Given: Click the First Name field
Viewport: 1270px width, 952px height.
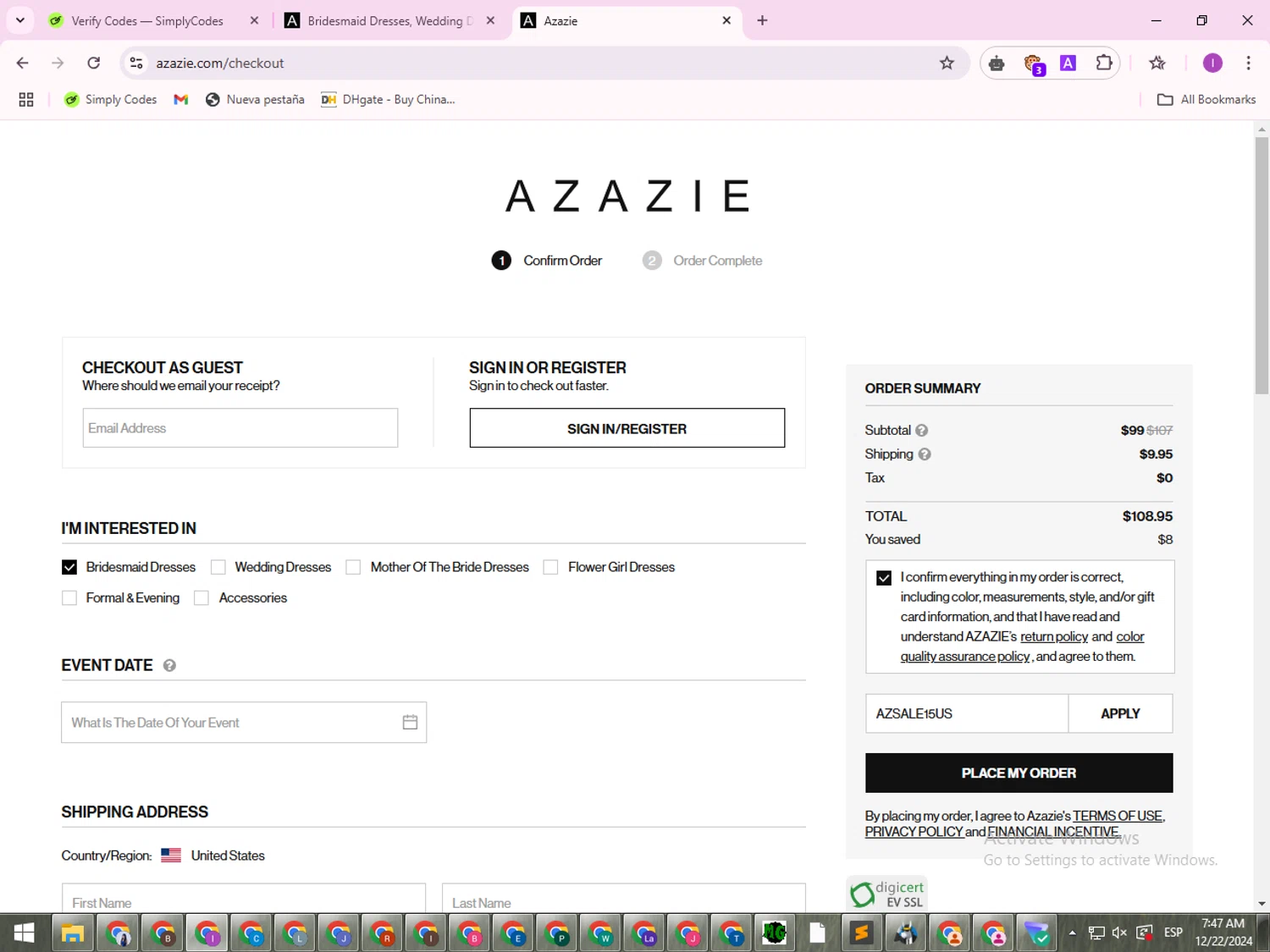Looking at the screenshot, I should [244, 899].
